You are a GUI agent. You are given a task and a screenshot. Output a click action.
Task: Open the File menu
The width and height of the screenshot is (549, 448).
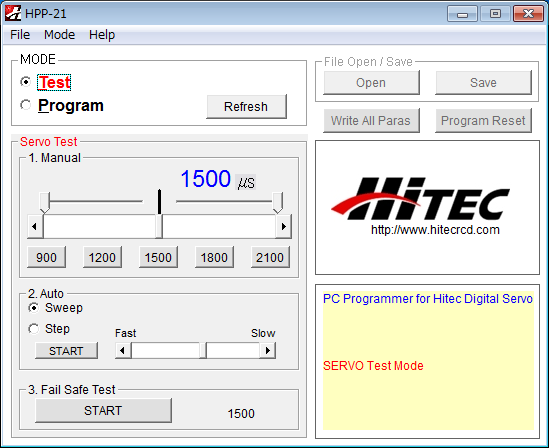point(20,35)
